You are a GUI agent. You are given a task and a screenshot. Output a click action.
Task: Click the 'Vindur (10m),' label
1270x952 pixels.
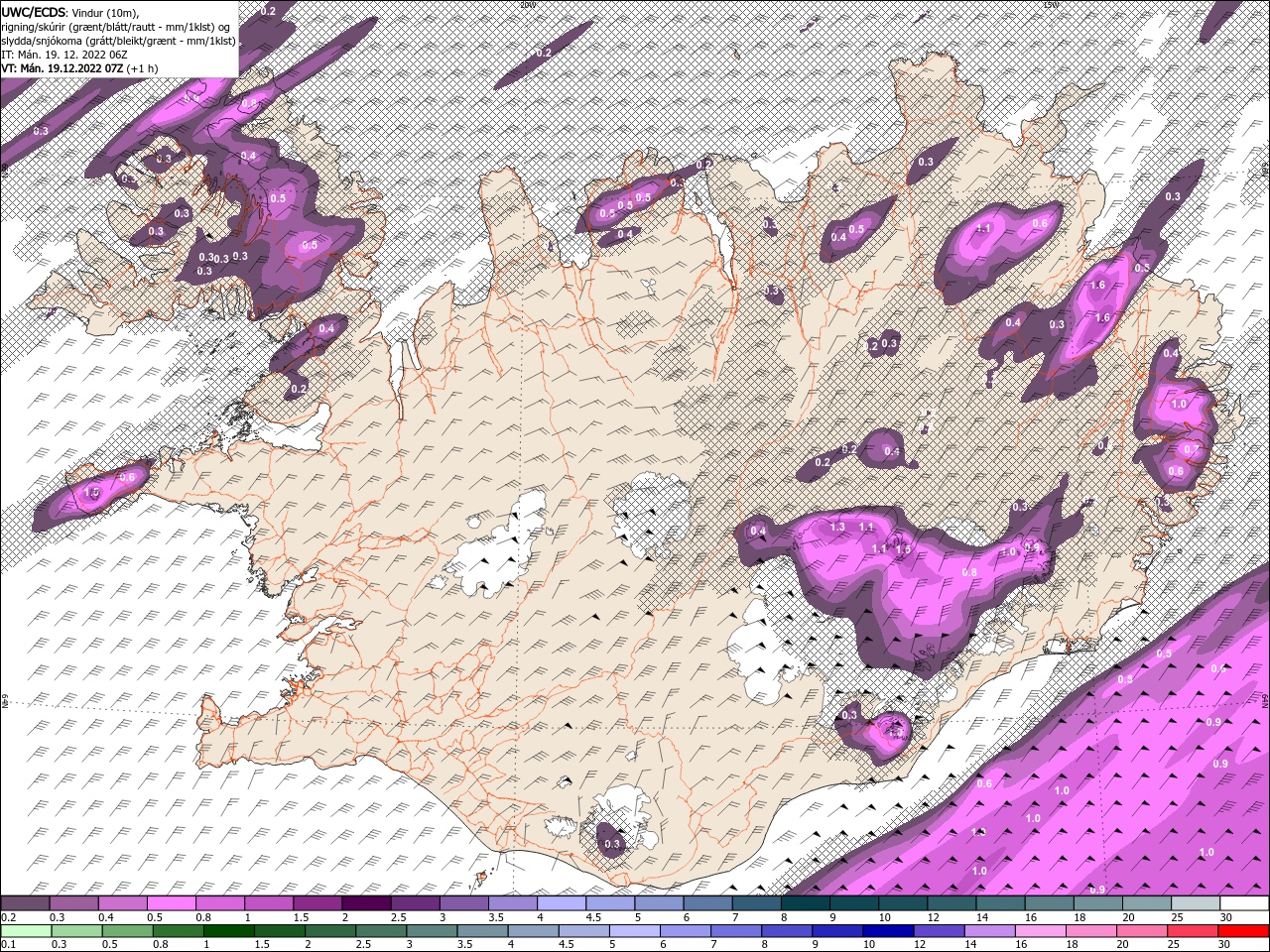tap(106, 12)
